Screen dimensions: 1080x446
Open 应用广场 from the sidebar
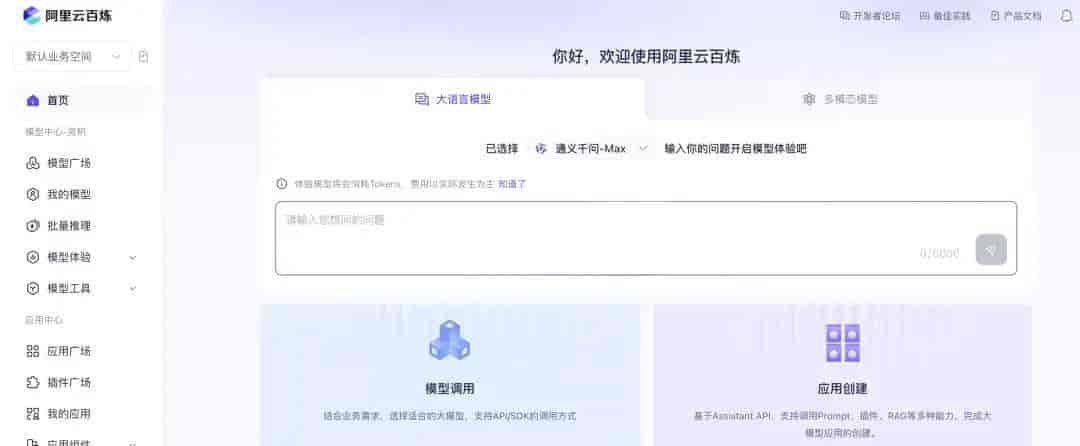69,351
